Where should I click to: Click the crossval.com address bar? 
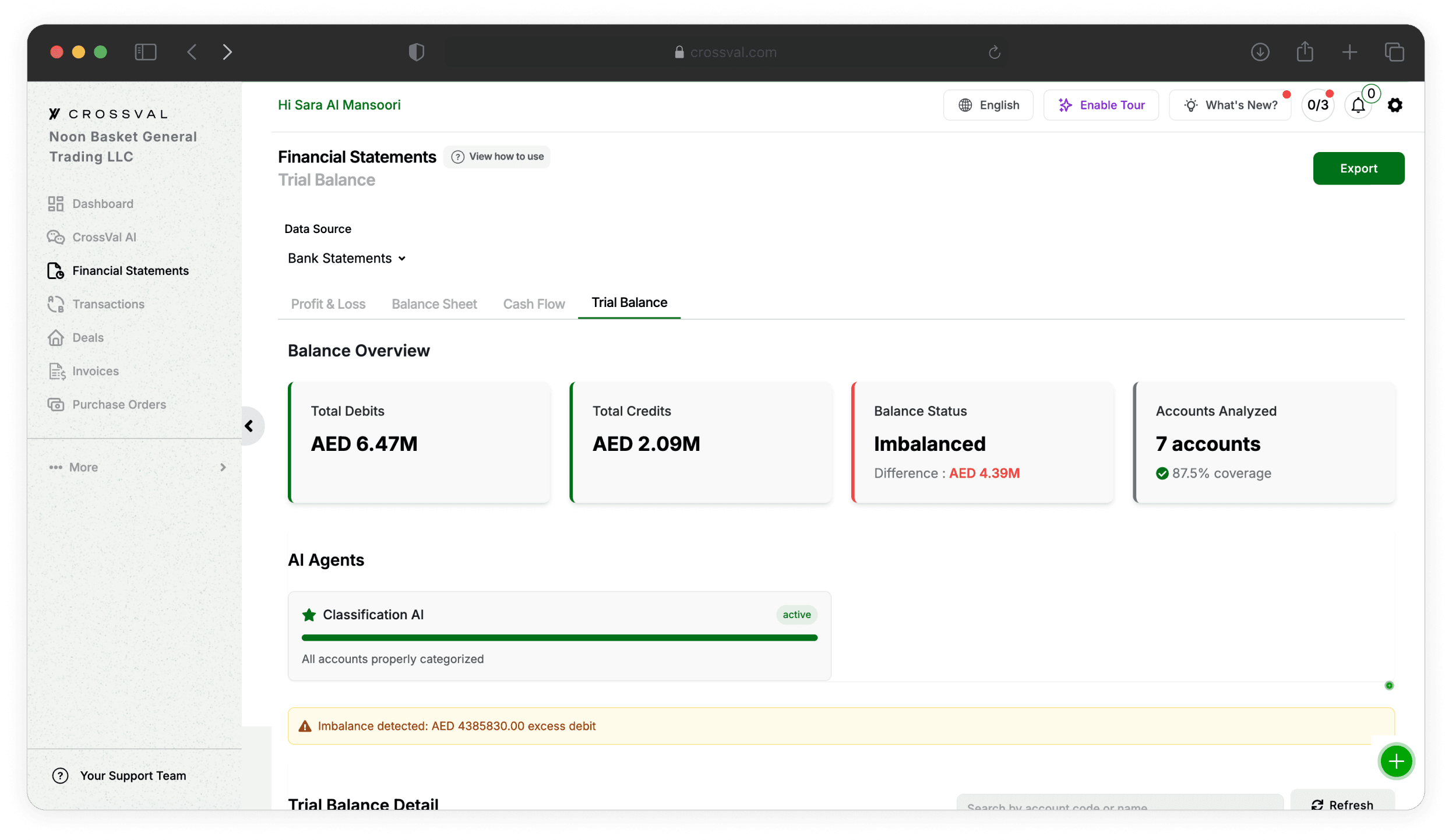pyautogui.click(x=726, y=52)
